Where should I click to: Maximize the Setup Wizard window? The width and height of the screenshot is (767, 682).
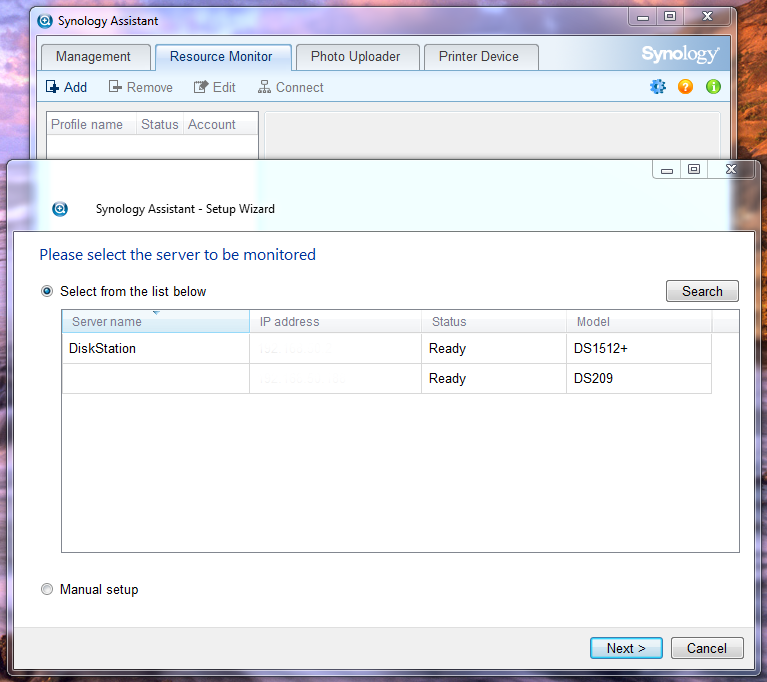click(x=694, y=170)
